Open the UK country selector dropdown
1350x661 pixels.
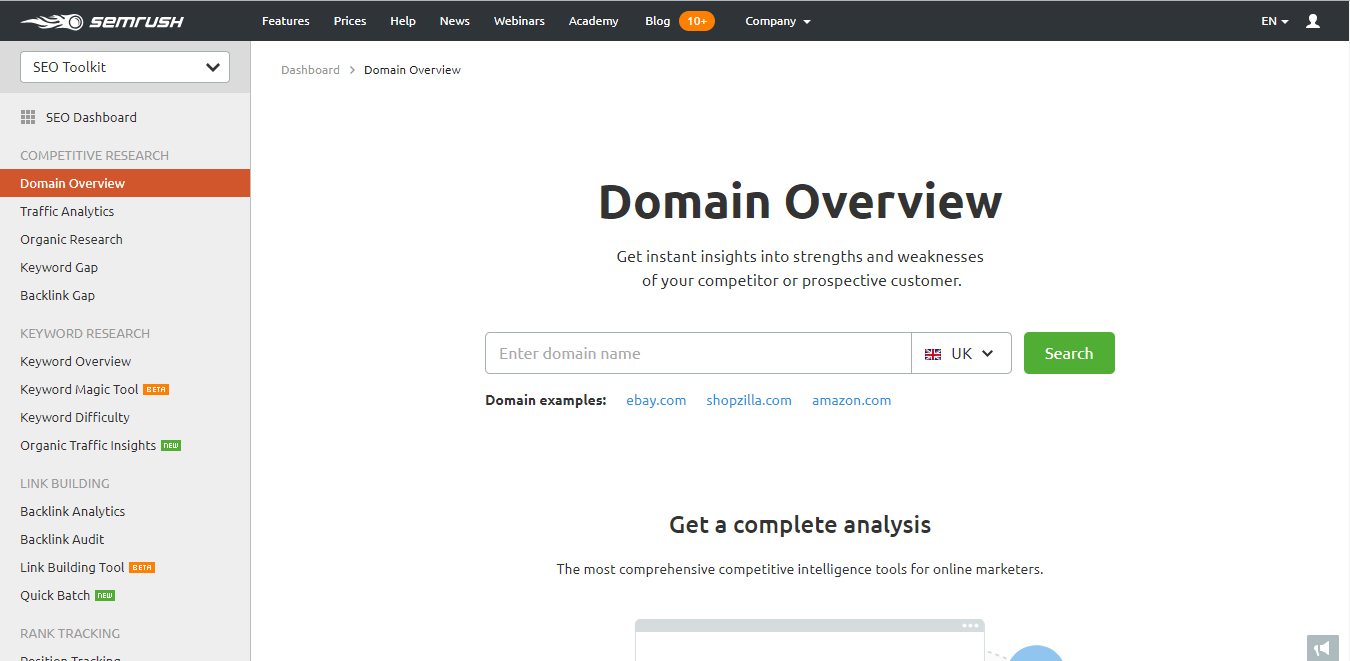point(961,353)
